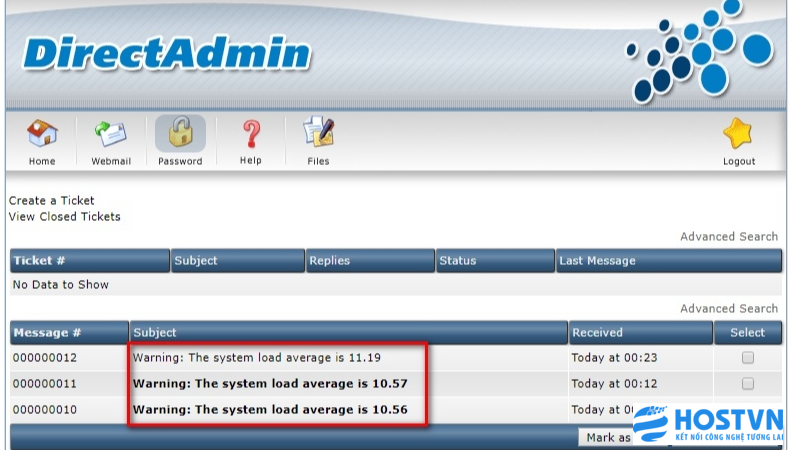
Task: Click message number 000000010
Action: (45, 410)
